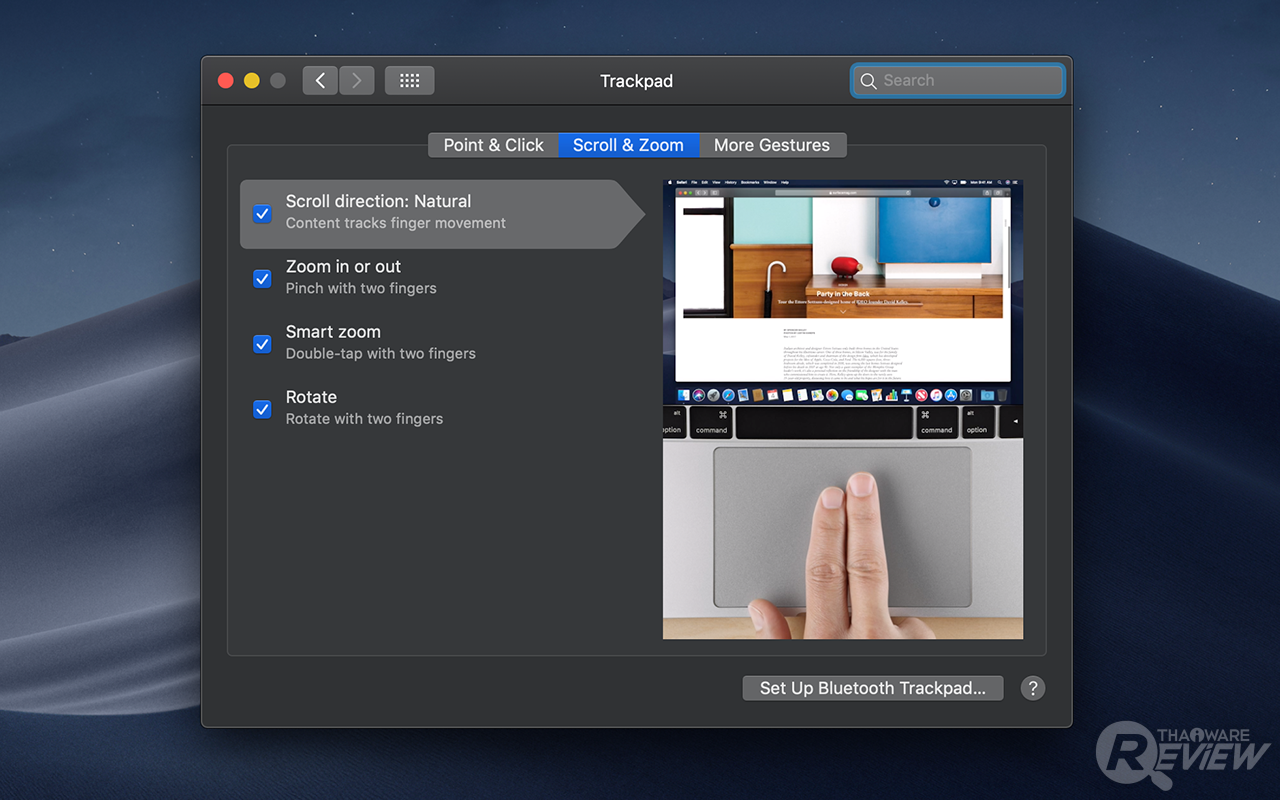Click the Thaiware Review watermark logo

[x=1184, y=753]
